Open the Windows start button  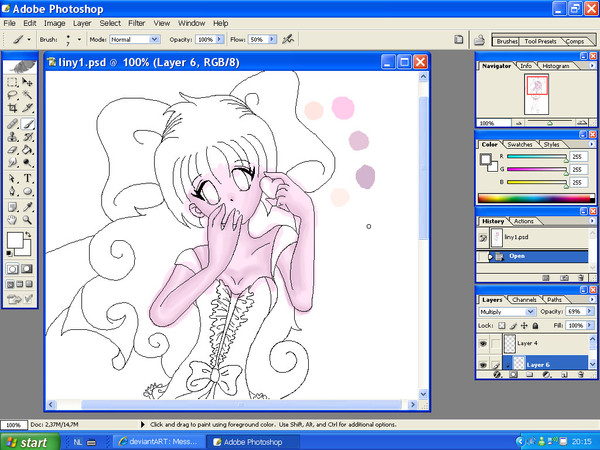click(30, 442)
